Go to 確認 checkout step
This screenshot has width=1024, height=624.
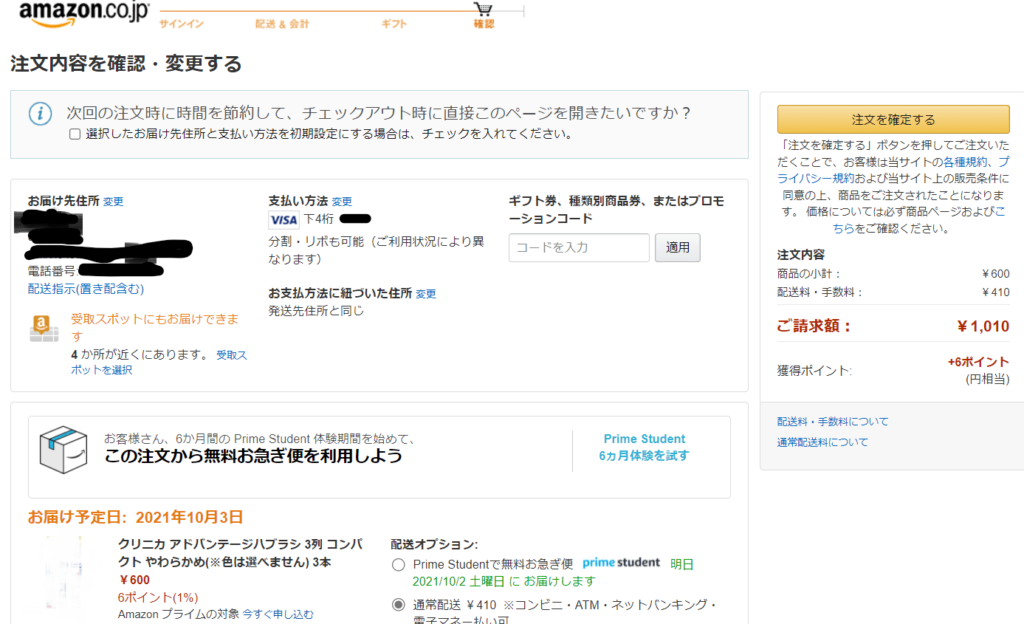[x=484, y=24]
